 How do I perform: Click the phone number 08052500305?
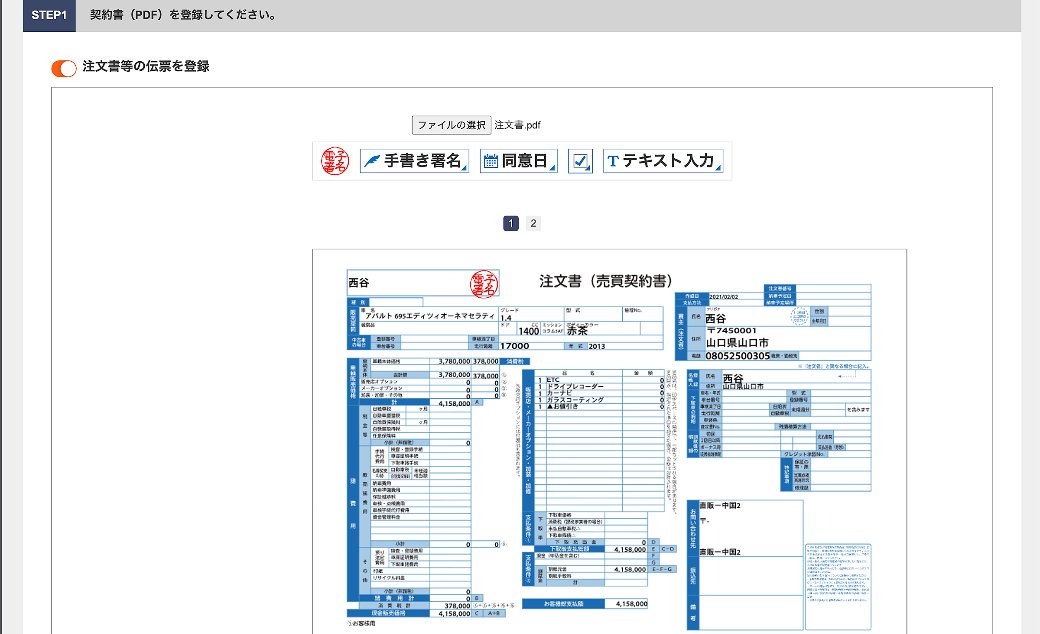coord(738,356)
